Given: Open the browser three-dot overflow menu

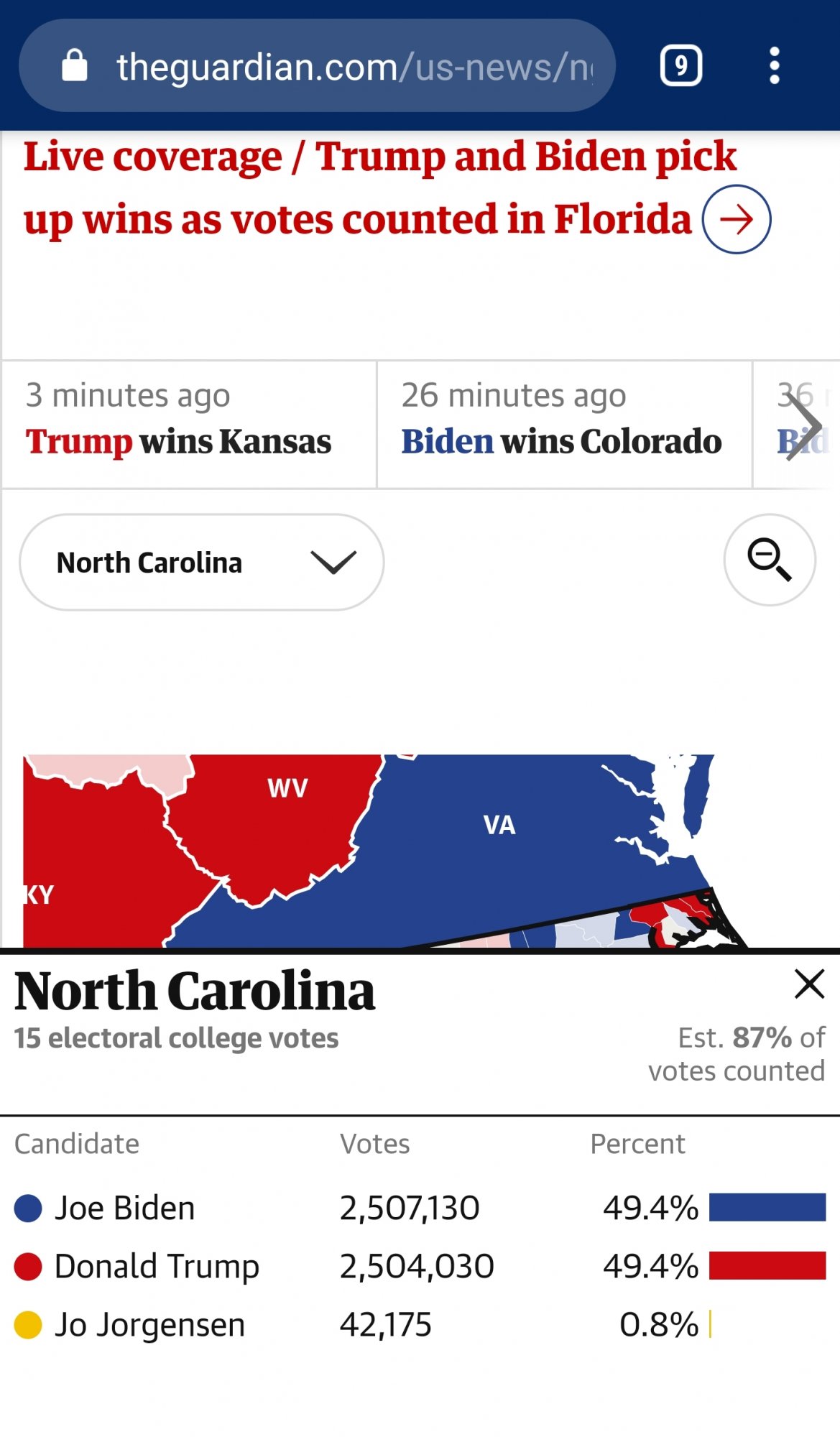Looking at the screenshot, I should pyautogui.click(x=774, y=66).
